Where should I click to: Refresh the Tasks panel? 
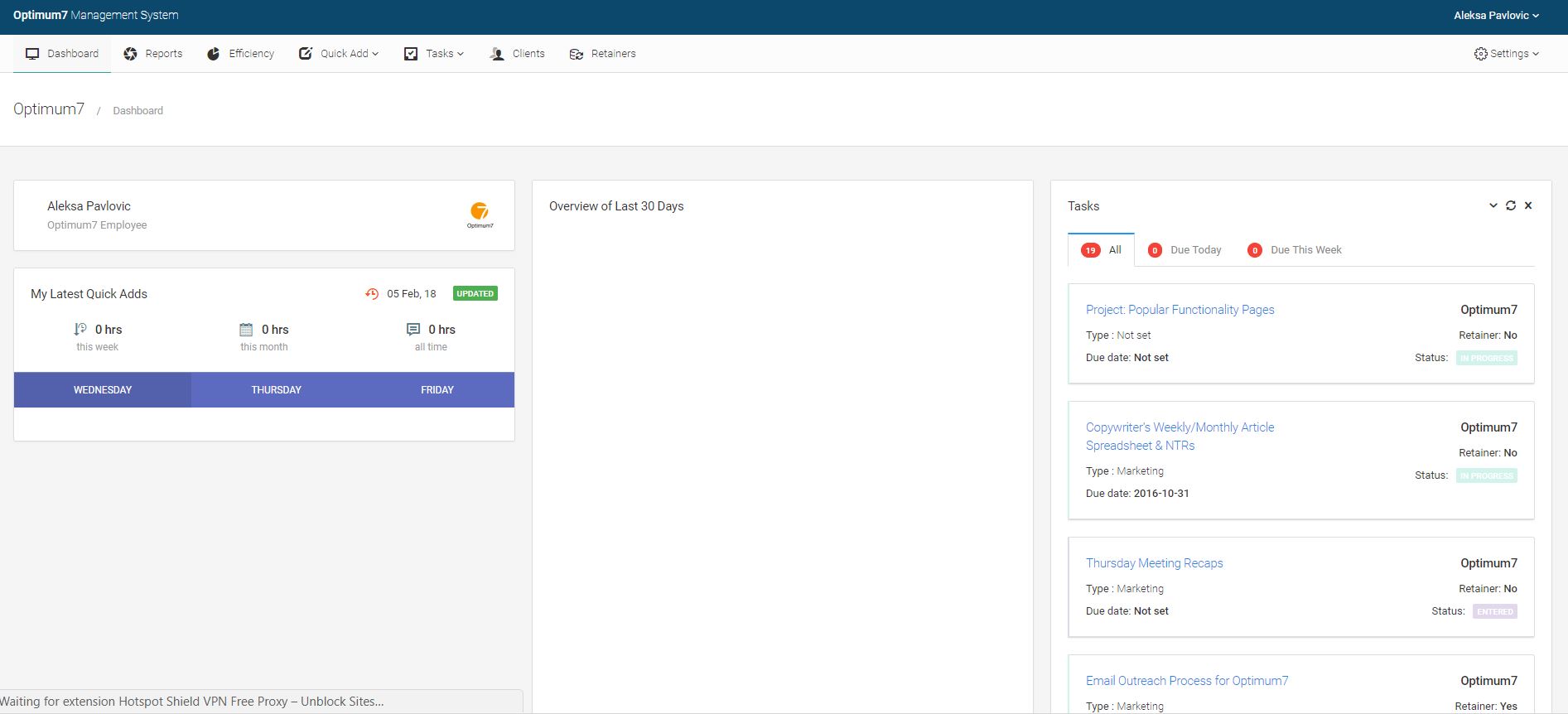pyautogui.click(x=1511, y=205)
